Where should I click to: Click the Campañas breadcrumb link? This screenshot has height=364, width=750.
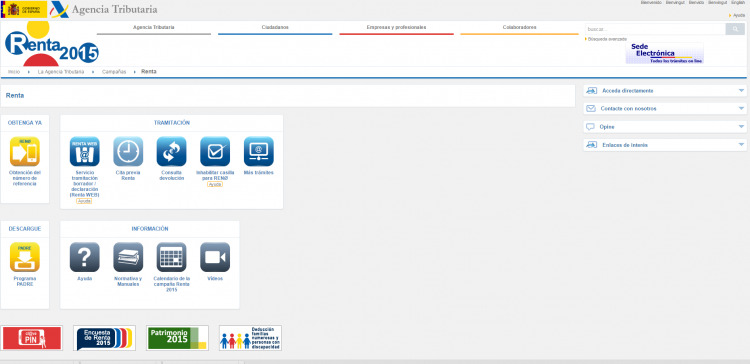point(114,72)
